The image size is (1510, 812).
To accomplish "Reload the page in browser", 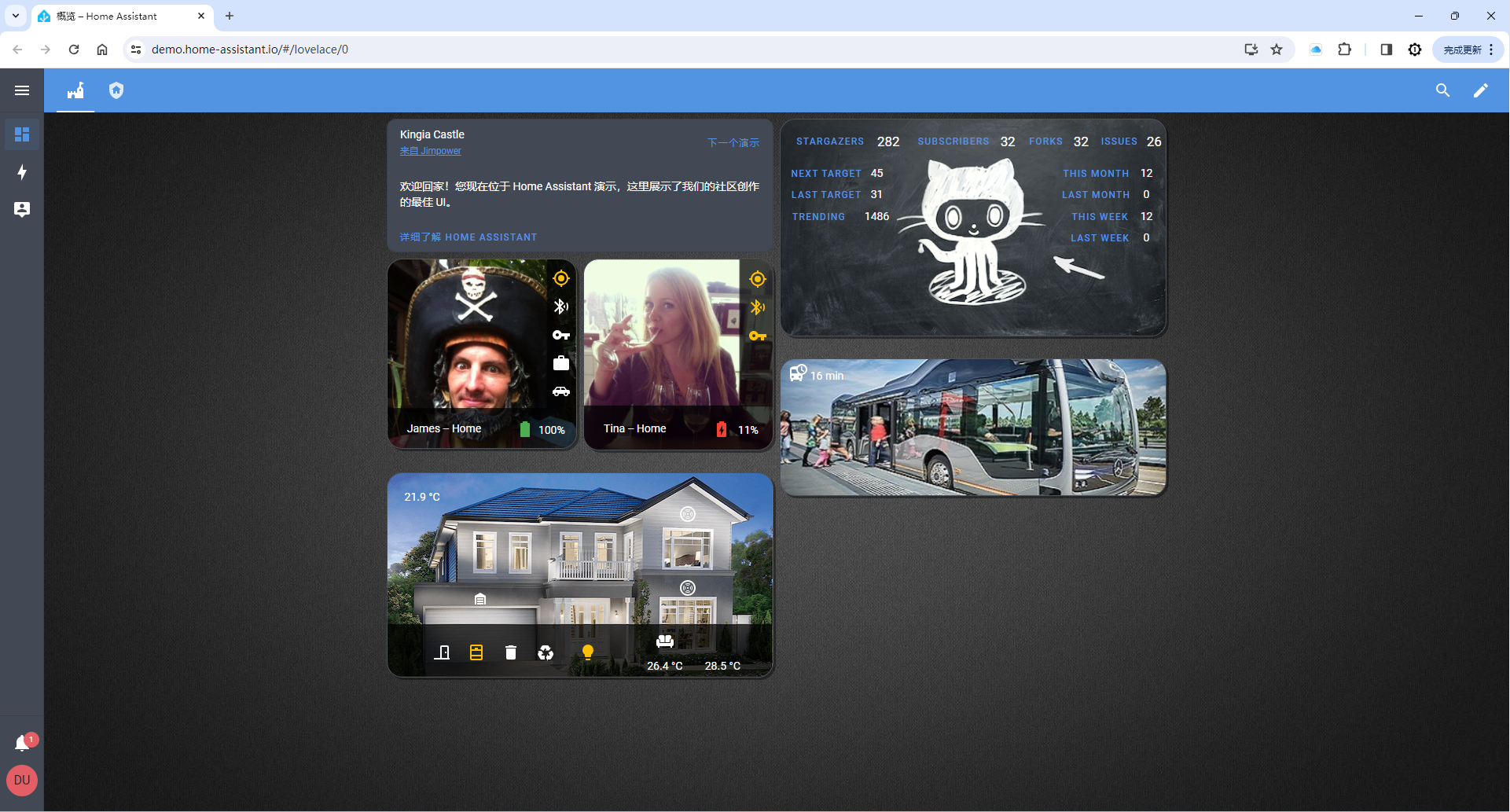I will (74, 50).
